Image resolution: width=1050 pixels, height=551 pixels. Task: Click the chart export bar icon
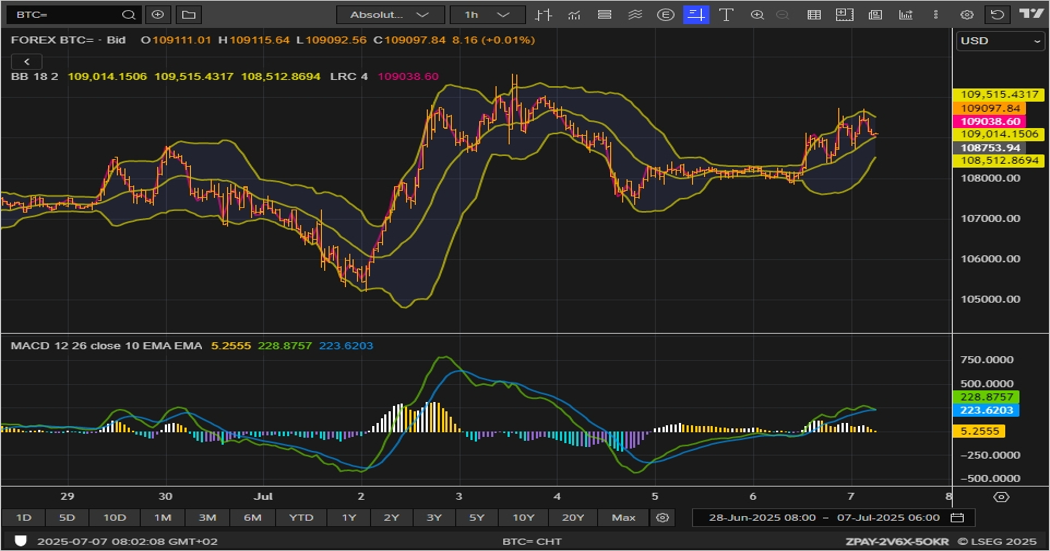point(905,14)
